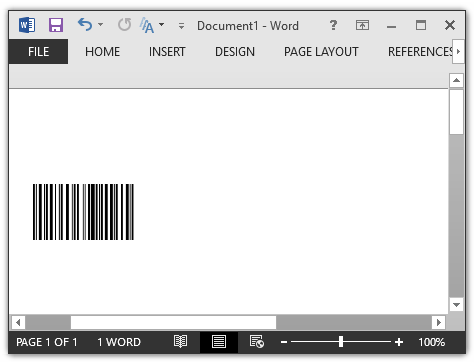
Task: Click the vertical scrollbar down arrow
Action: [456, 305]
